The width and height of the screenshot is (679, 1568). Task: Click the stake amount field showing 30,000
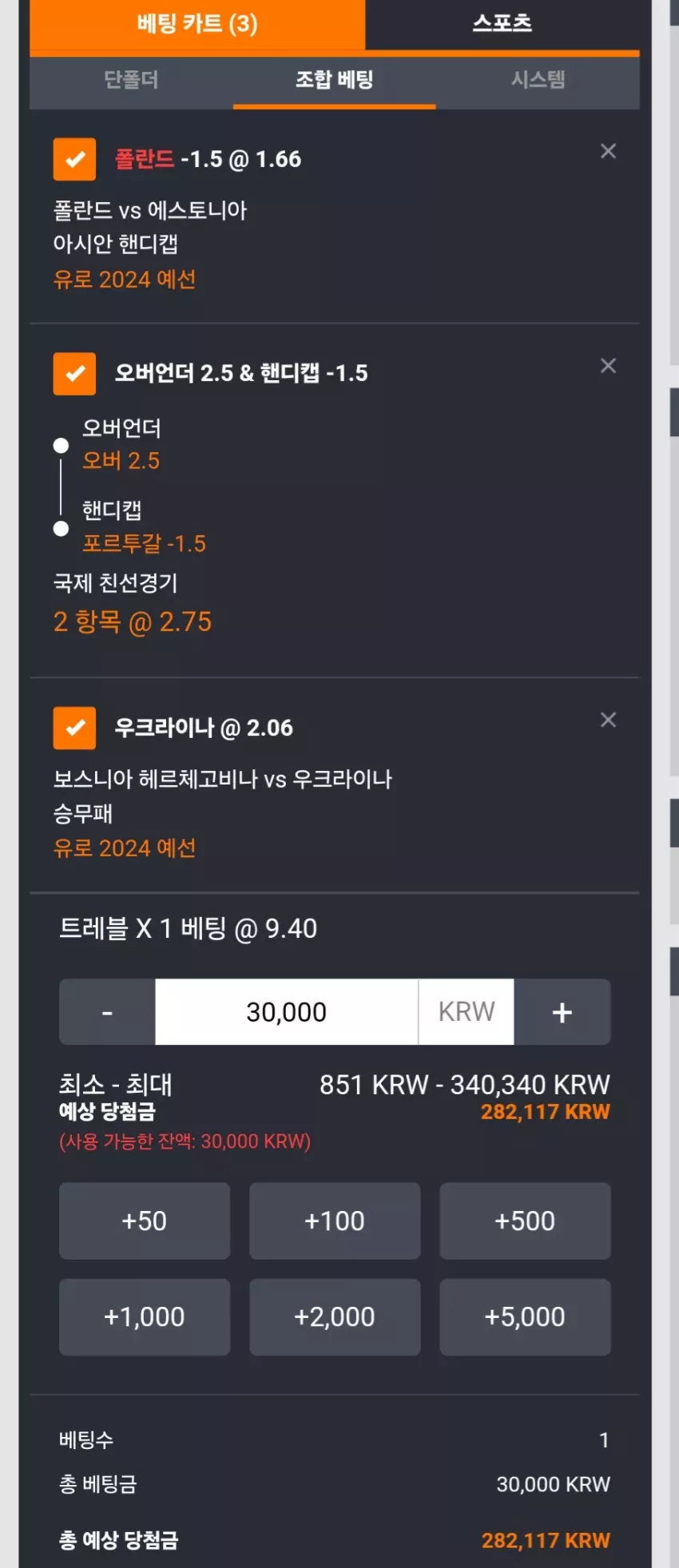coord(286,1012)
